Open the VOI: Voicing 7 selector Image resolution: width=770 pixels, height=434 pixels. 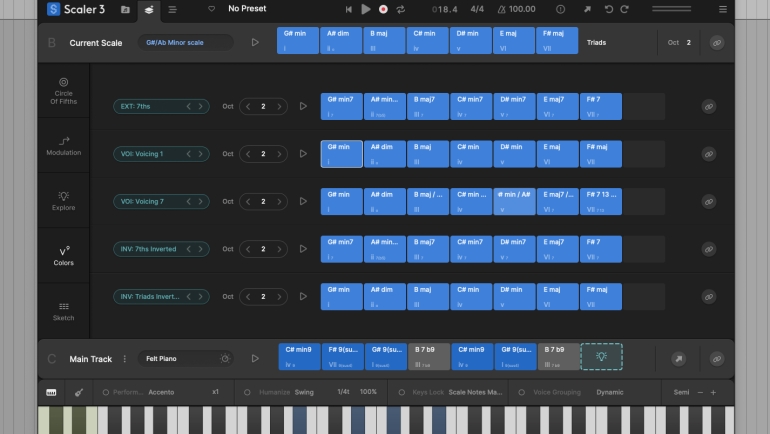click(x=161, y=202)
